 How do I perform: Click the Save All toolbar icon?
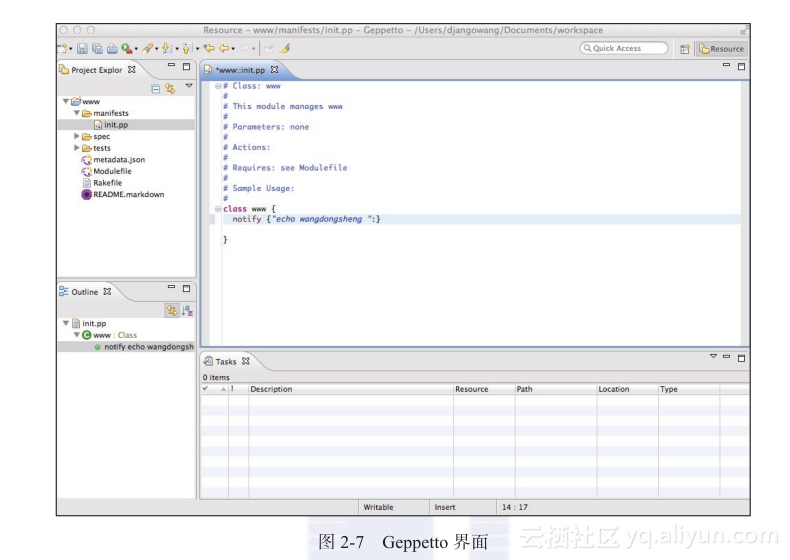[97, 48]
